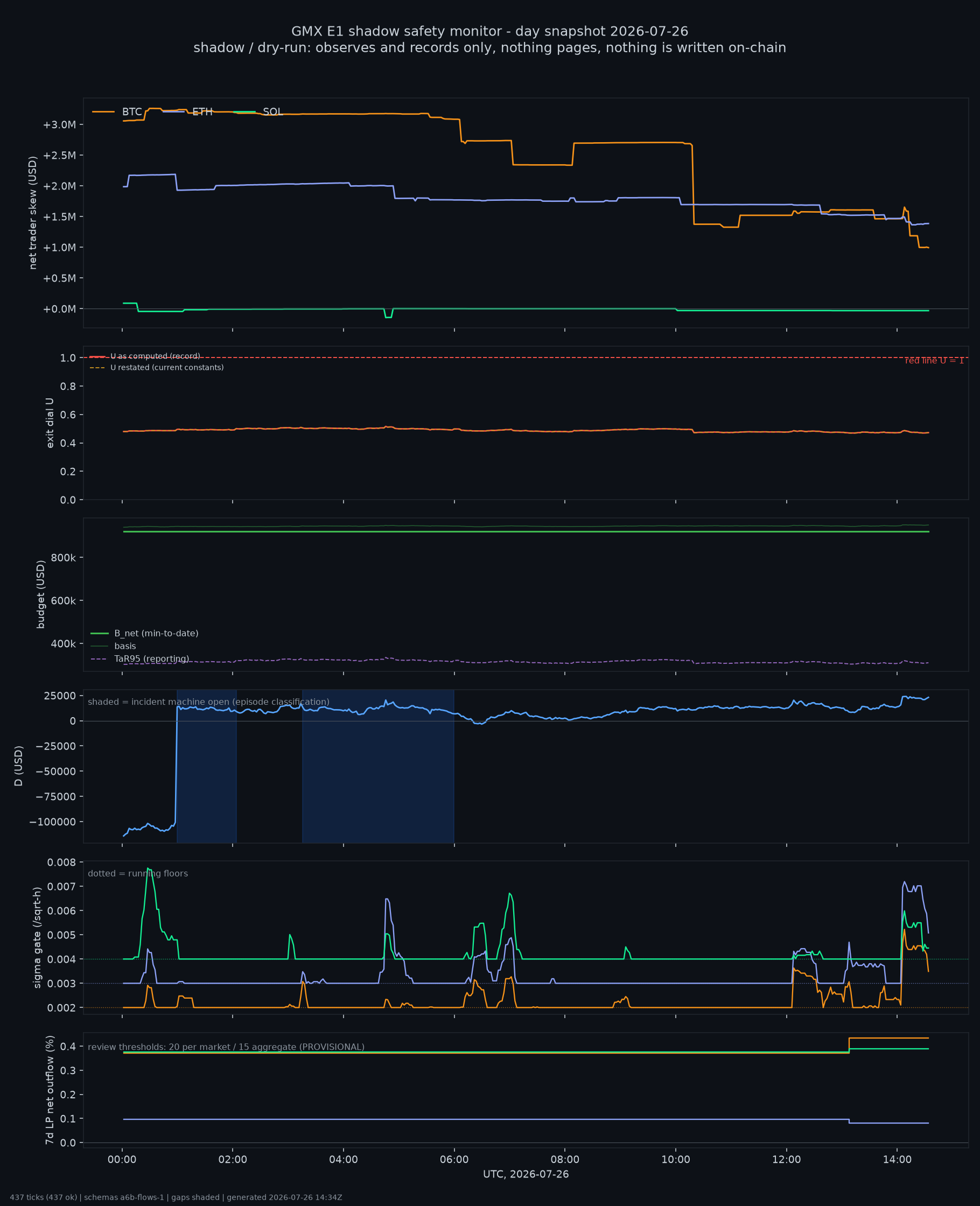Click the 'basis' legend entry
This screenshot has height=1206, width=980.
click(125, 646)
